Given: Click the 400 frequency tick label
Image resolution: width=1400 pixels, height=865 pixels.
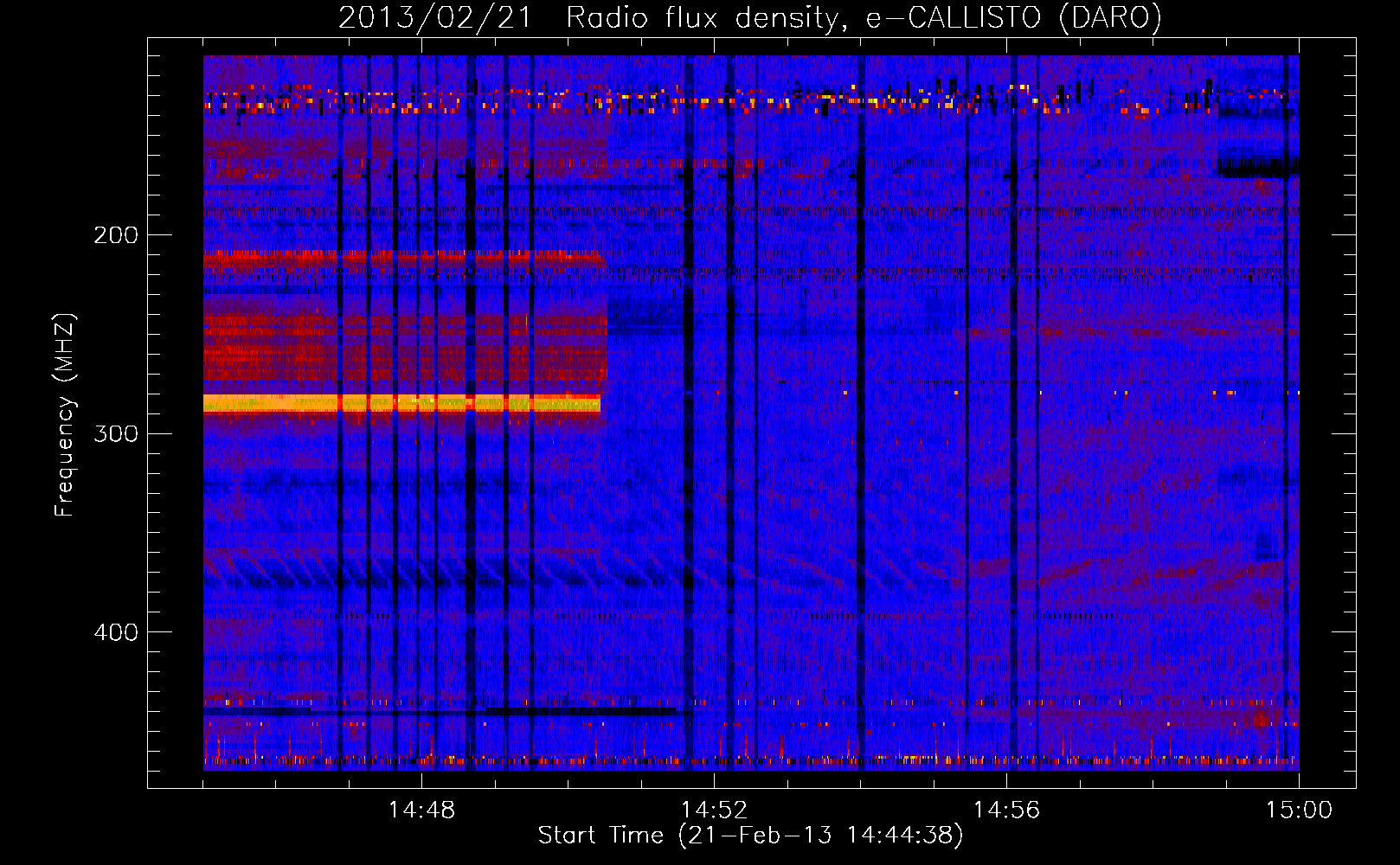Looking at the screenshot, I should [x=116, y=632].
